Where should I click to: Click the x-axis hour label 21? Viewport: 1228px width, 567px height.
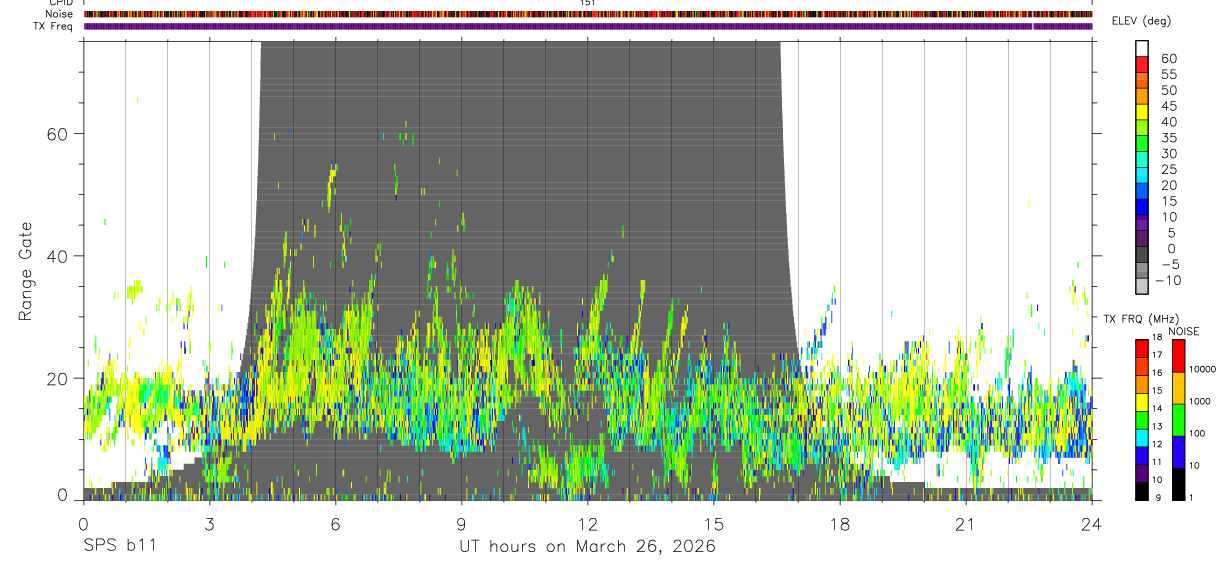pyautogui.click(x=965, y=524)
